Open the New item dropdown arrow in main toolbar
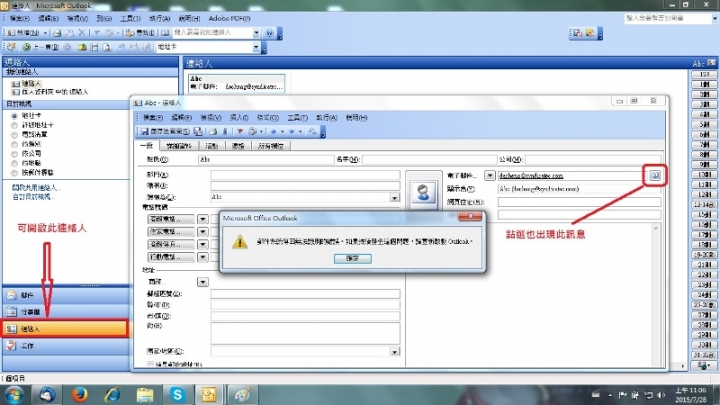Screen dimensions: 720x405 click(45, 33)
